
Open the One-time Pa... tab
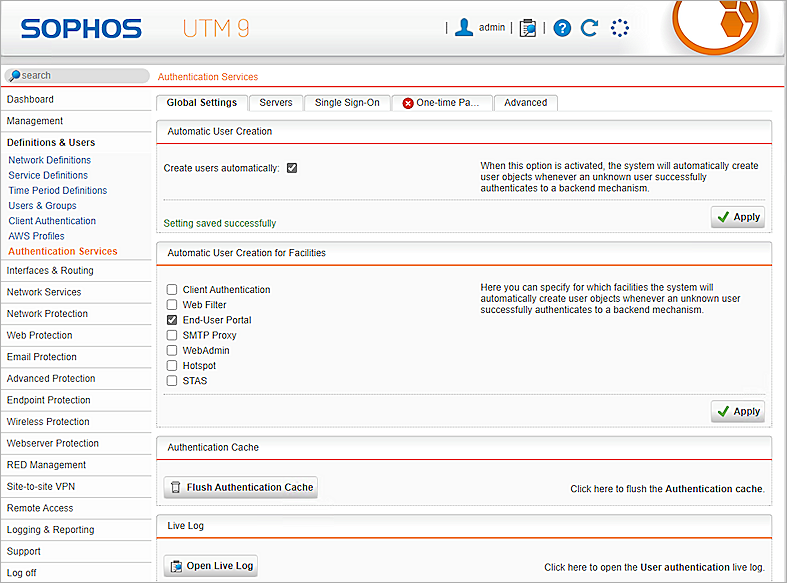pos(442,103)
